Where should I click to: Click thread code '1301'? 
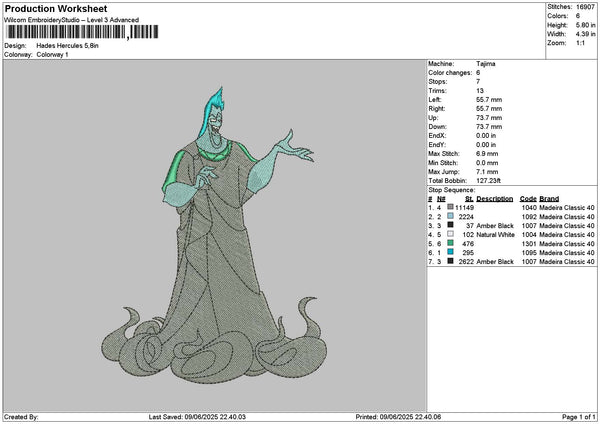click(x=529, y=244)
